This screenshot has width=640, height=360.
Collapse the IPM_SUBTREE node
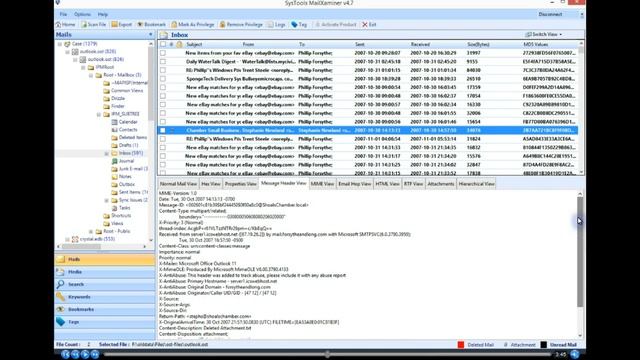point(99,114)
